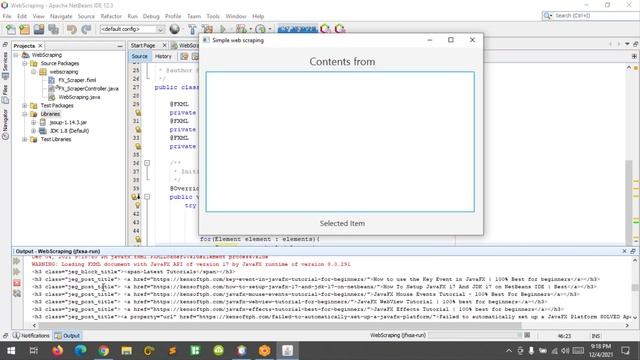The image size is (640, 360).
Task: Open the Services side tab
Action: coord(5,65)
